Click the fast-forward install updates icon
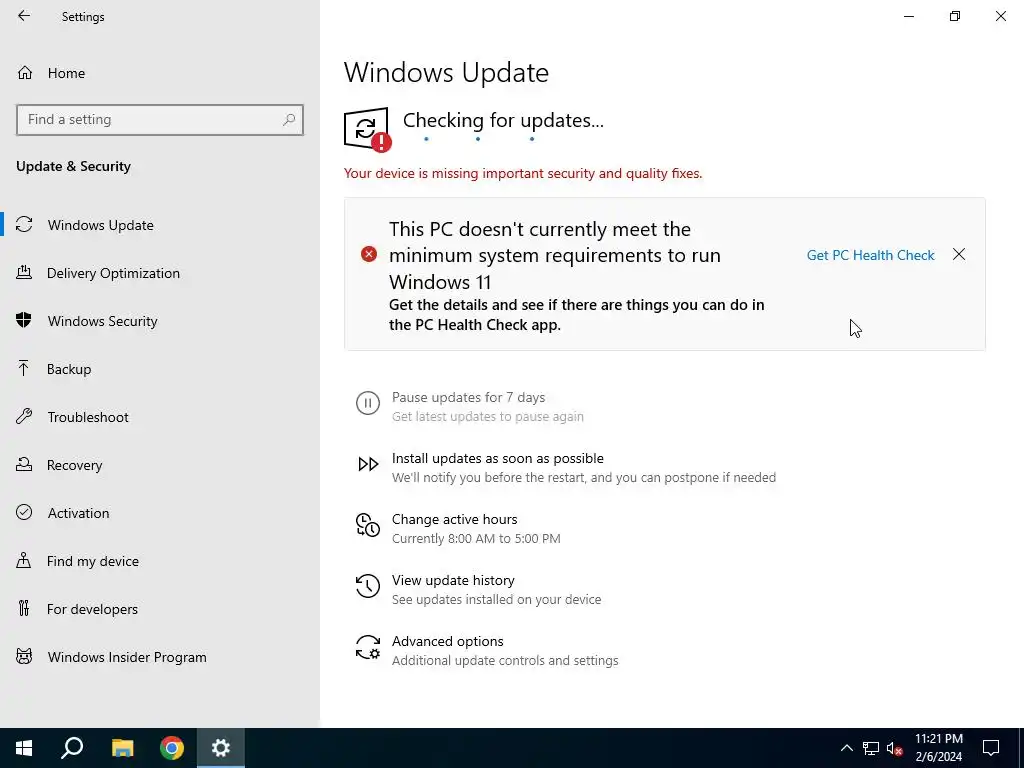Viewport: 1024px width, 768px height. tap(368, 464)
